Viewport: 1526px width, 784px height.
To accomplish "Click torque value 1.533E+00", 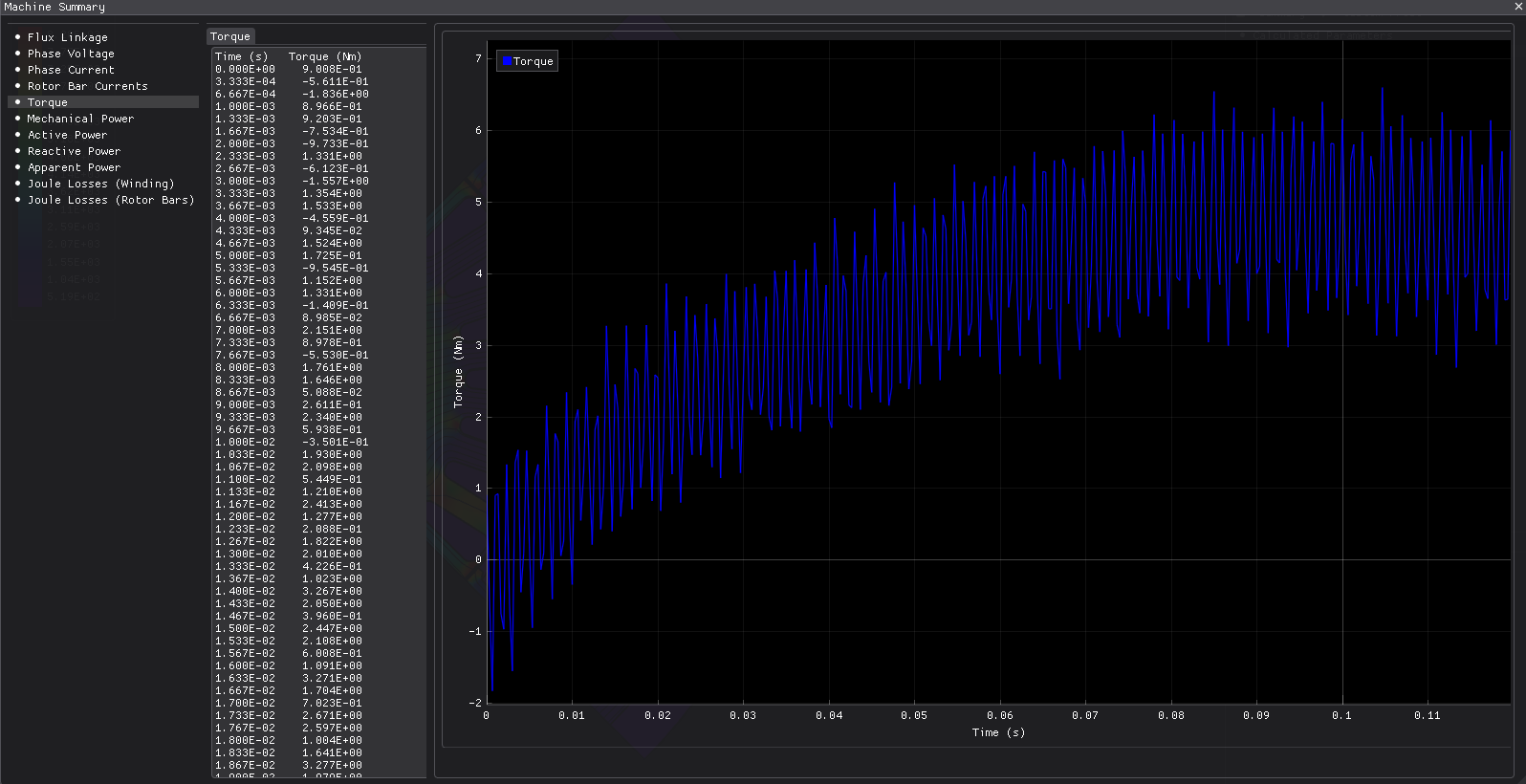I will coord(332,206).
